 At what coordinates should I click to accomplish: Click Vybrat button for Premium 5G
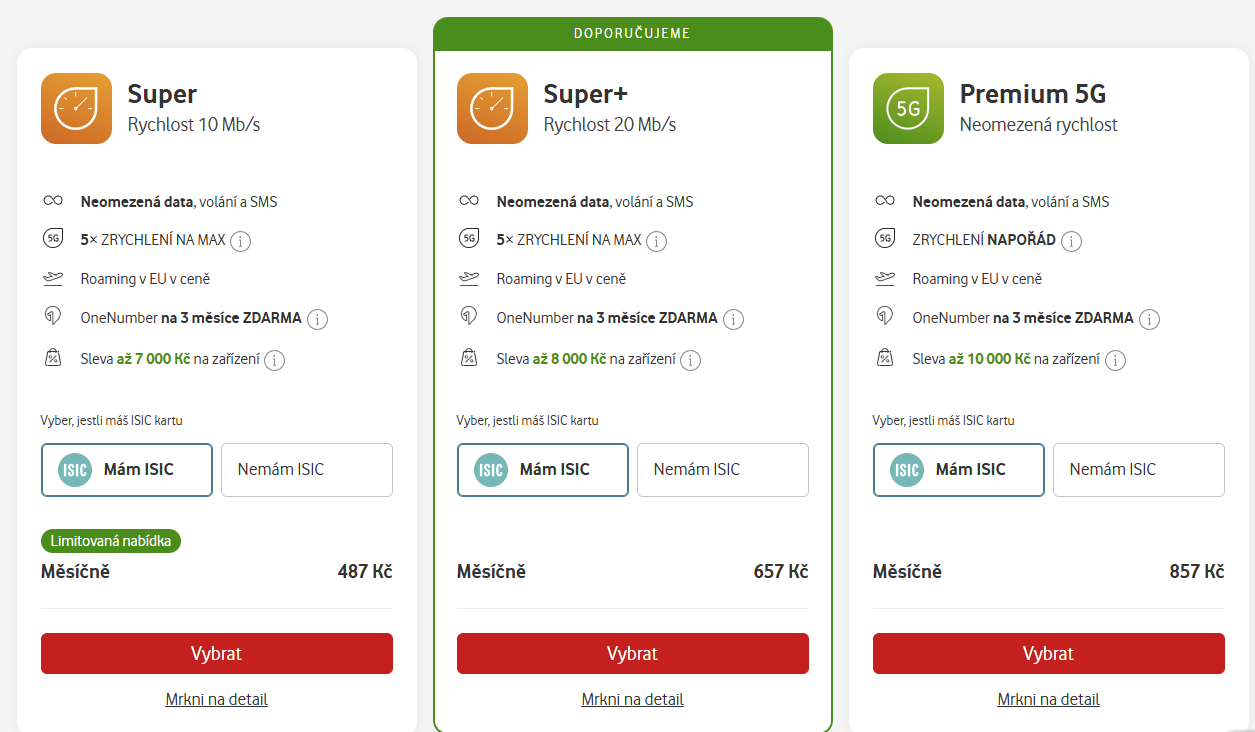tap(1049, 653)
